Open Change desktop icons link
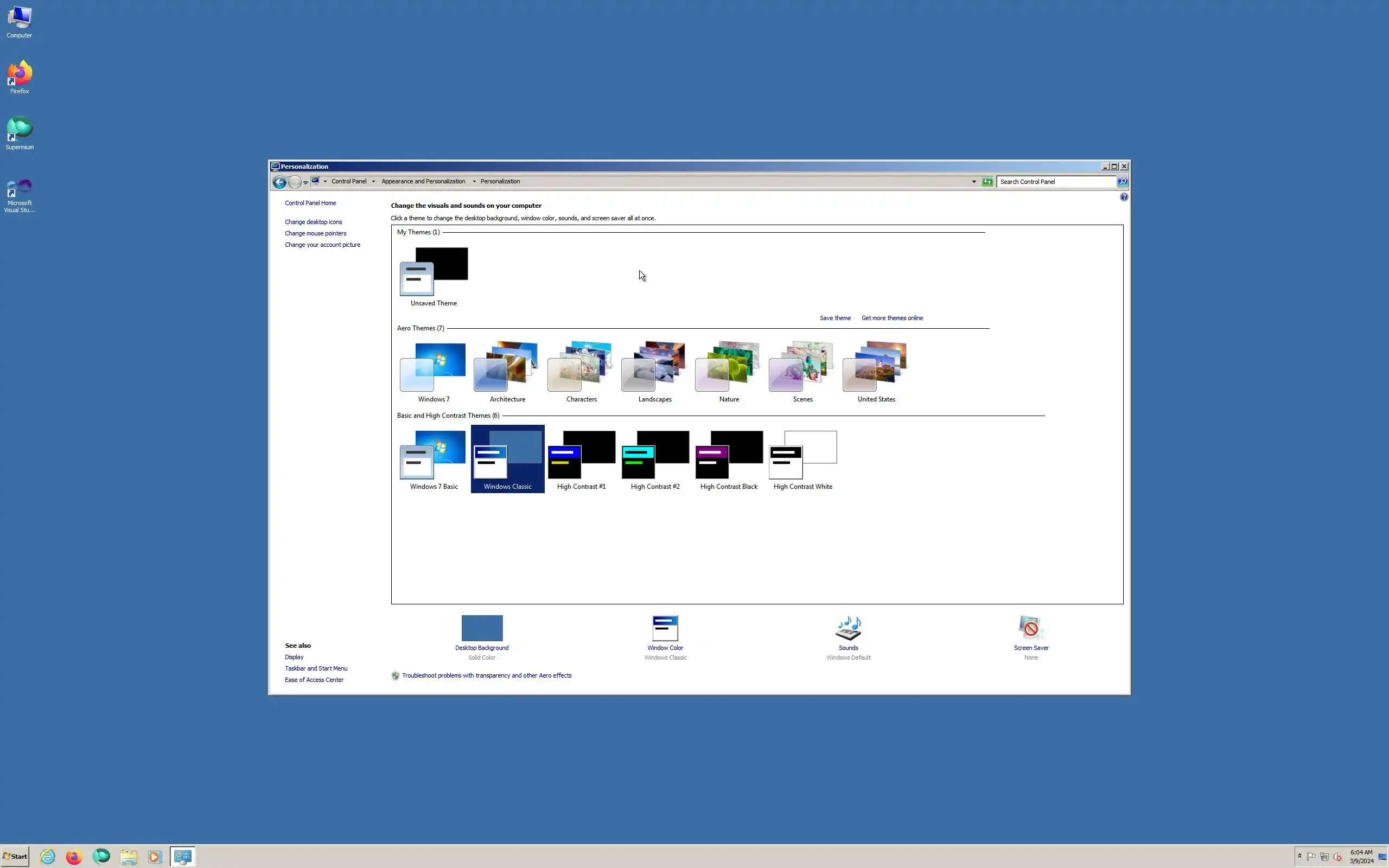1389x868 pixels. tap(313, 222)
